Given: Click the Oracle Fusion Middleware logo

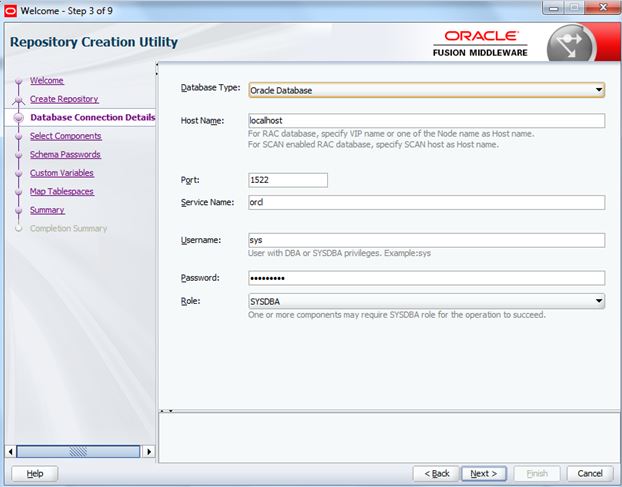Looking at the screenshot, I should point(480,44).
